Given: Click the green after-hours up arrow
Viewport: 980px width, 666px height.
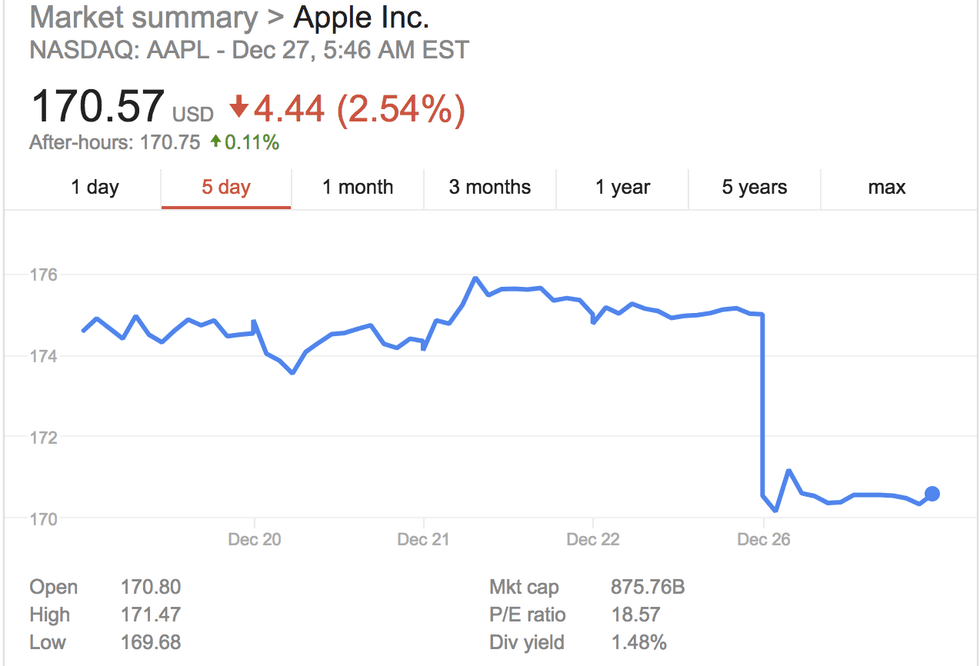Looking at the screenshot, I should [x=215, y=142].
